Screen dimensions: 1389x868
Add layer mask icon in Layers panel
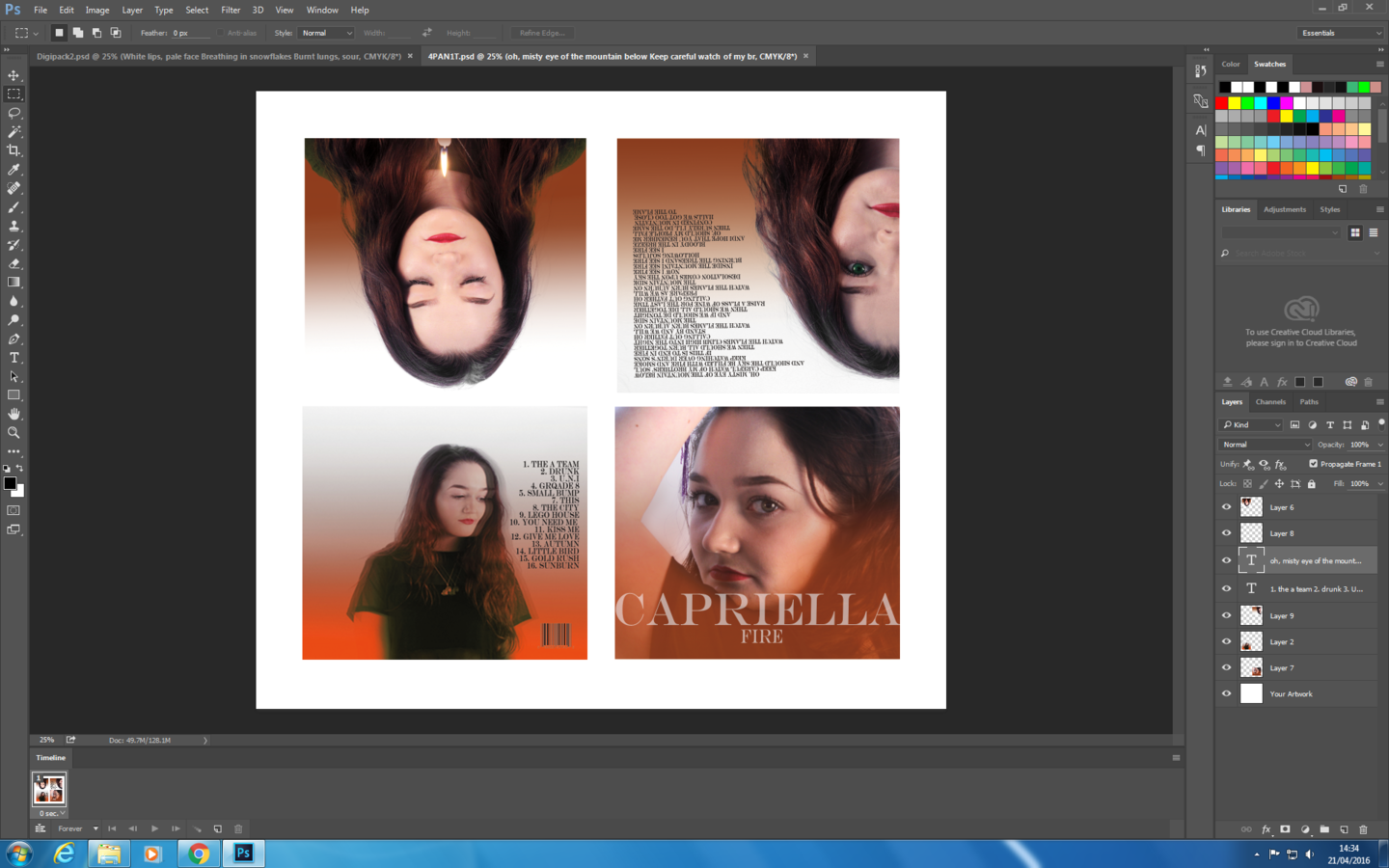coord(1285,829)
